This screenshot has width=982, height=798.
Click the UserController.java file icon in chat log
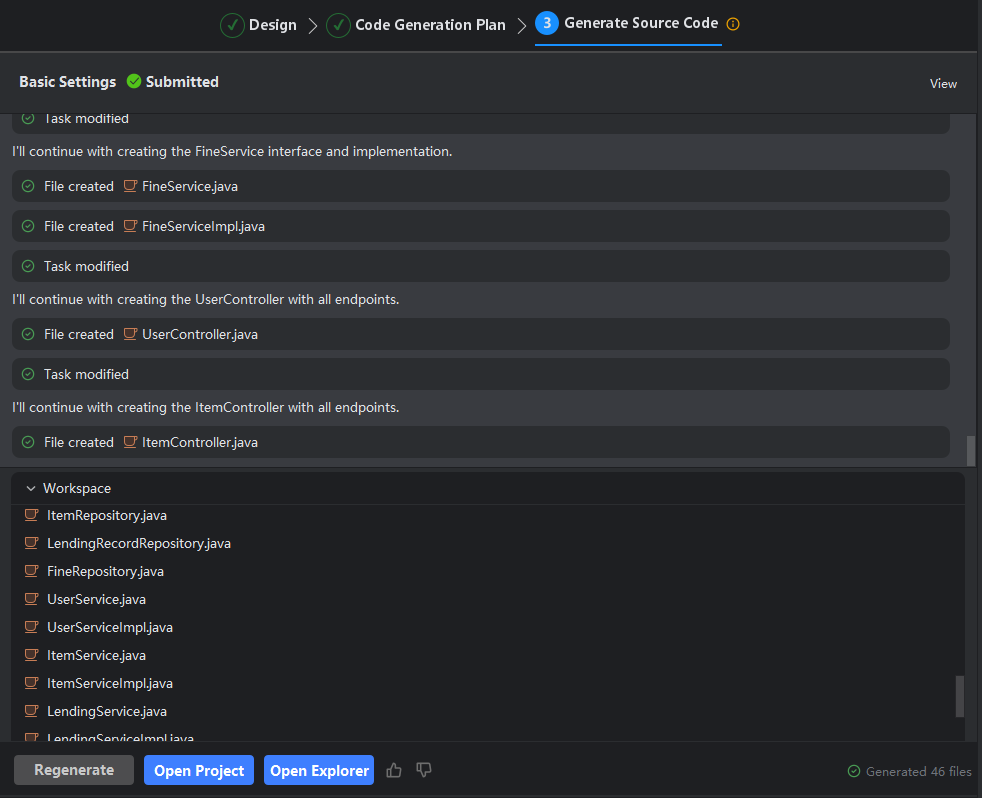pos(130,334)
